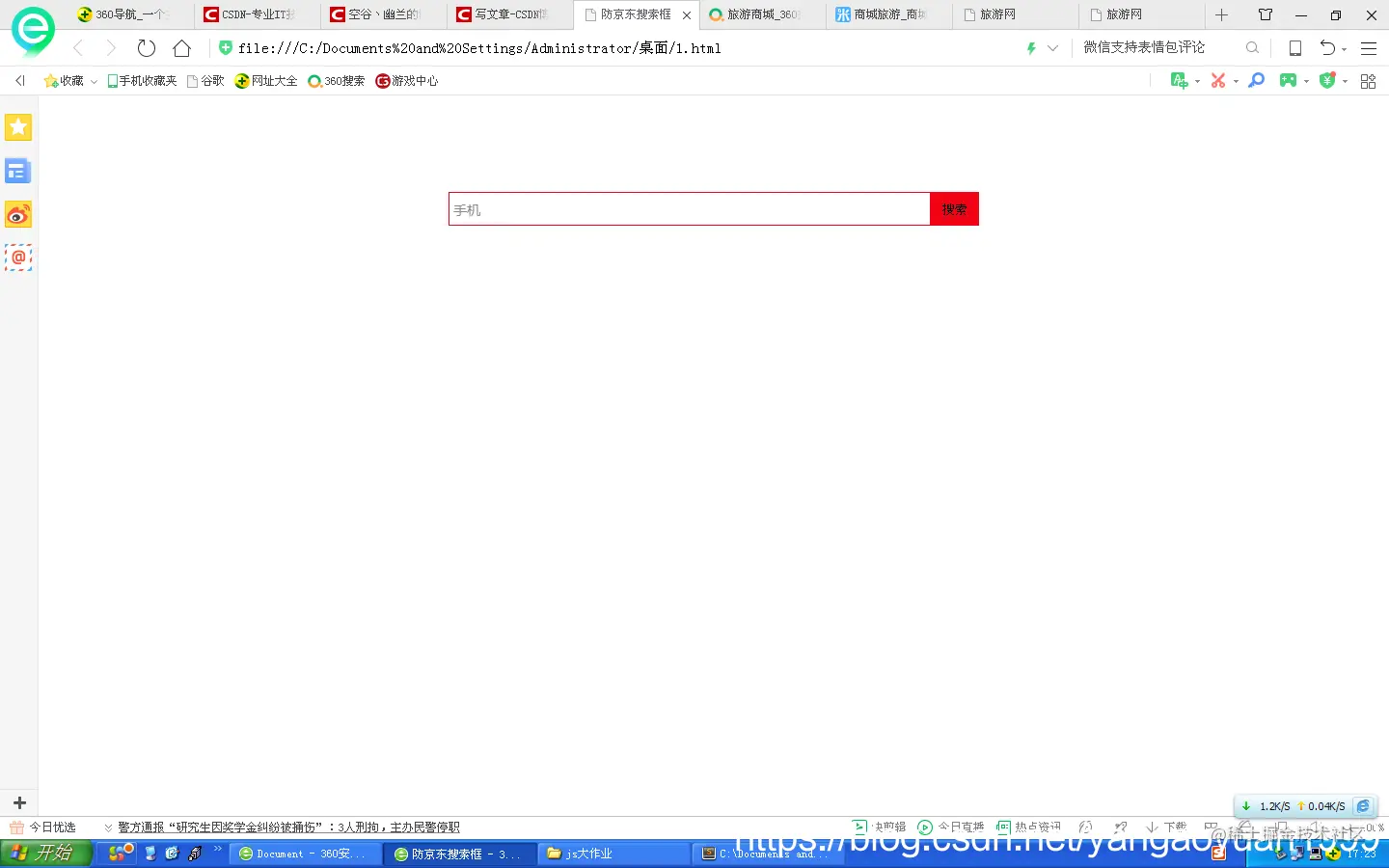Open the mail @ sidebar icon
1389x868 pixels.
click(x=18, y=258)
